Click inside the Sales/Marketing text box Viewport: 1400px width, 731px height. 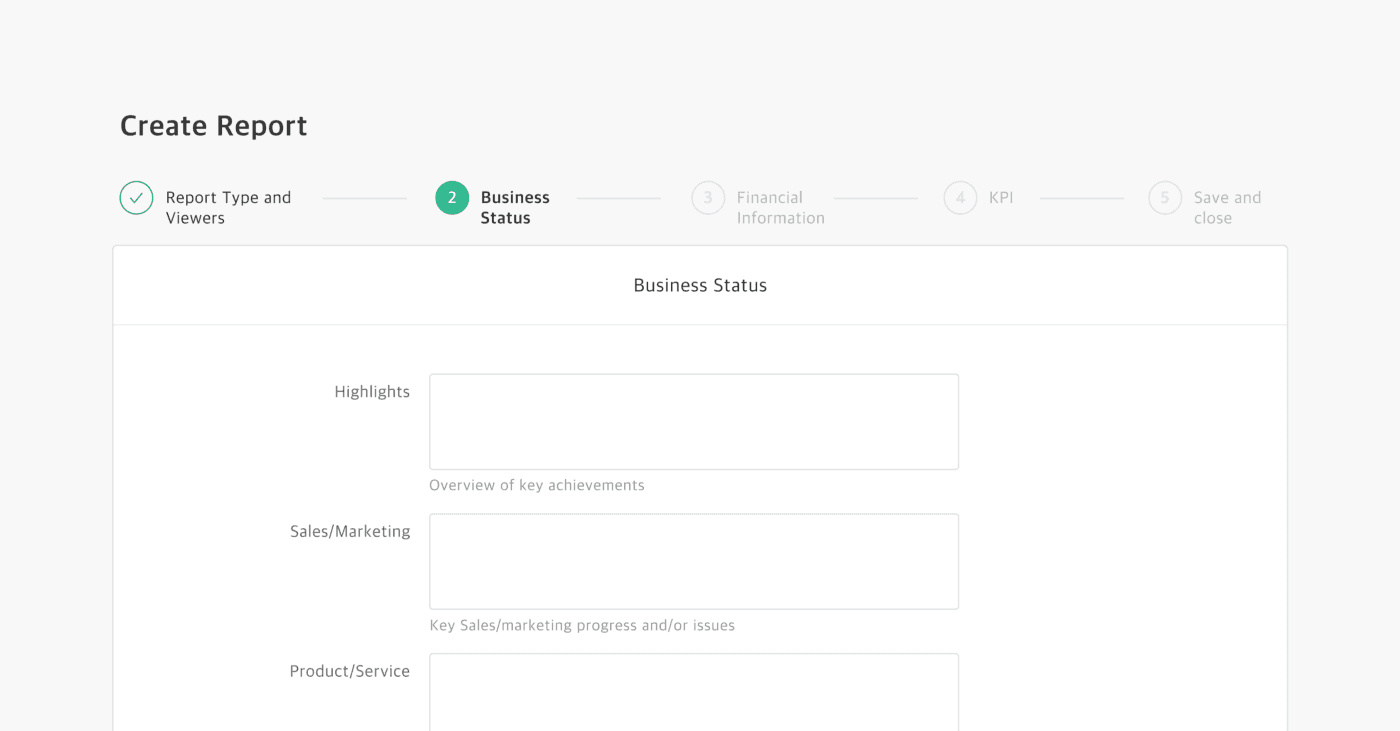pyautogui.click(x=694, y=561)
